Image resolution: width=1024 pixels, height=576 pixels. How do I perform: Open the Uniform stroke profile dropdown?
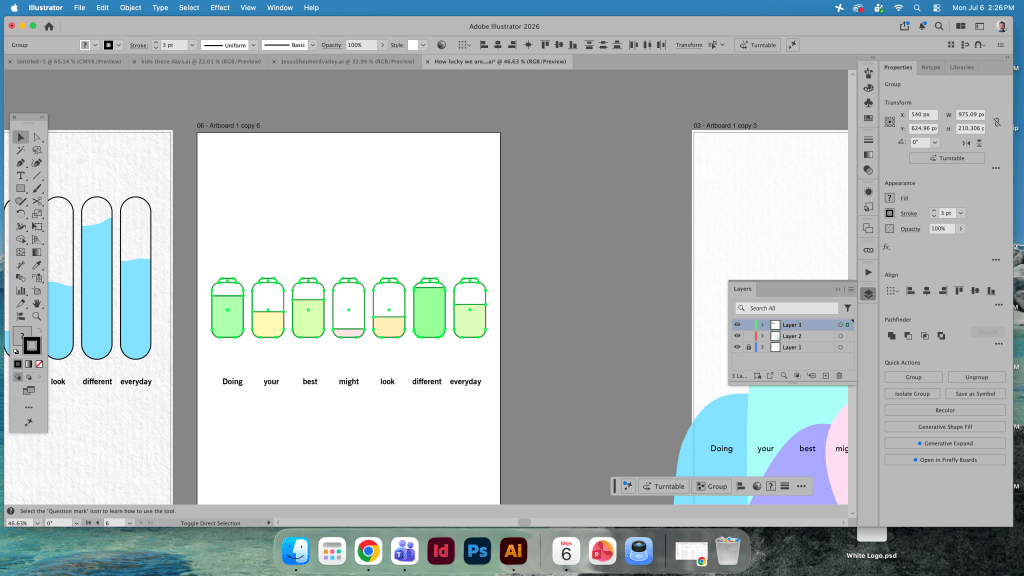(253, 45)
